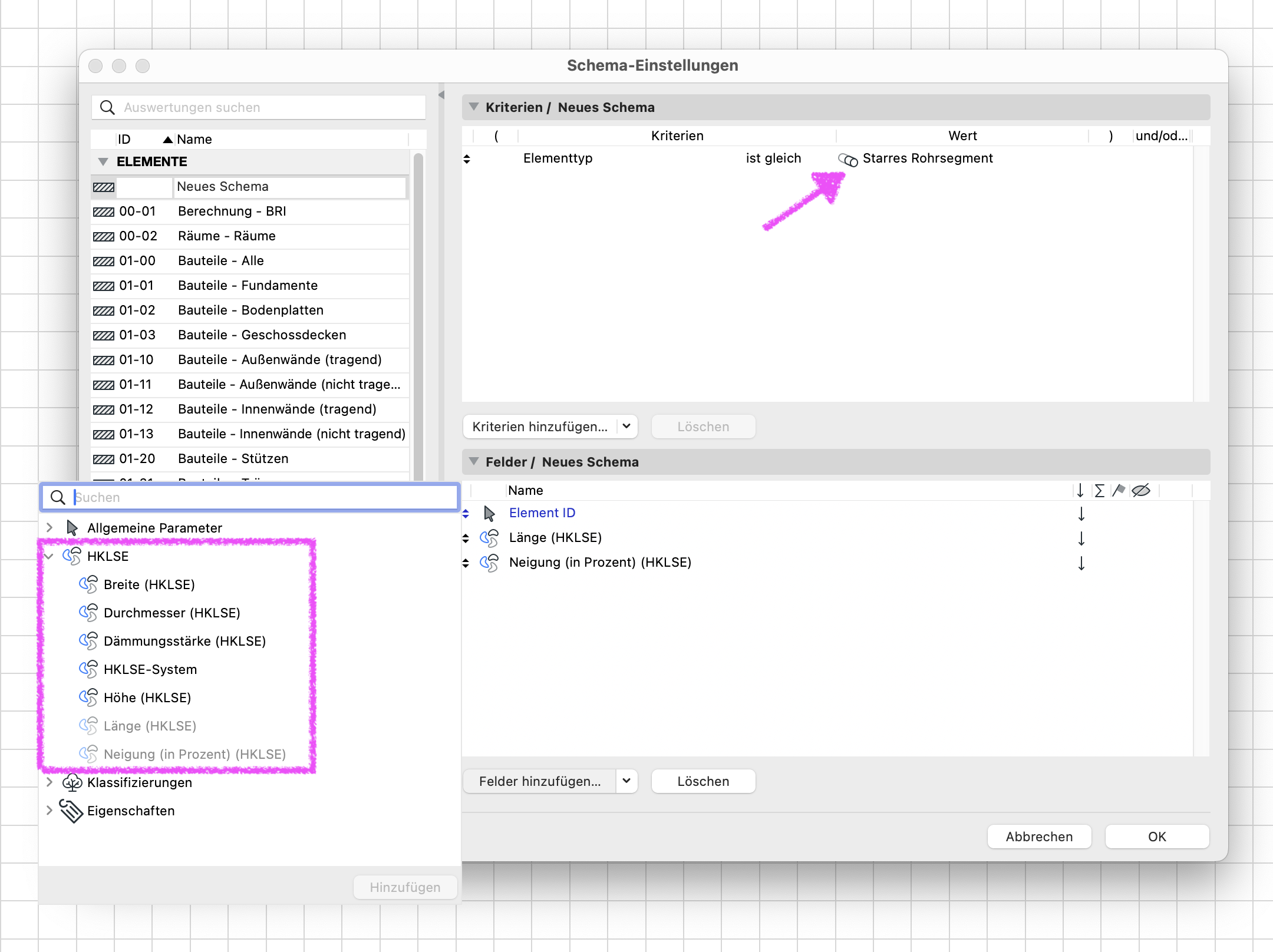
Task: Click the Allgemeine Parameter cursor icon
Action: tap(72, 528)
